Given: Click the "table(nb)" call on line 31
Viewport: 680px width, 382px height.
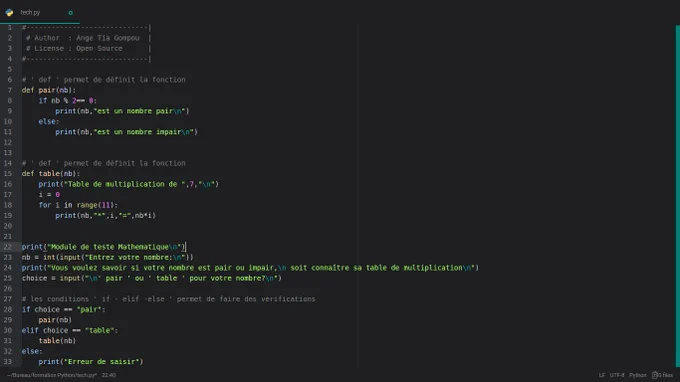Looking at the screenshot, I should 57,340.
